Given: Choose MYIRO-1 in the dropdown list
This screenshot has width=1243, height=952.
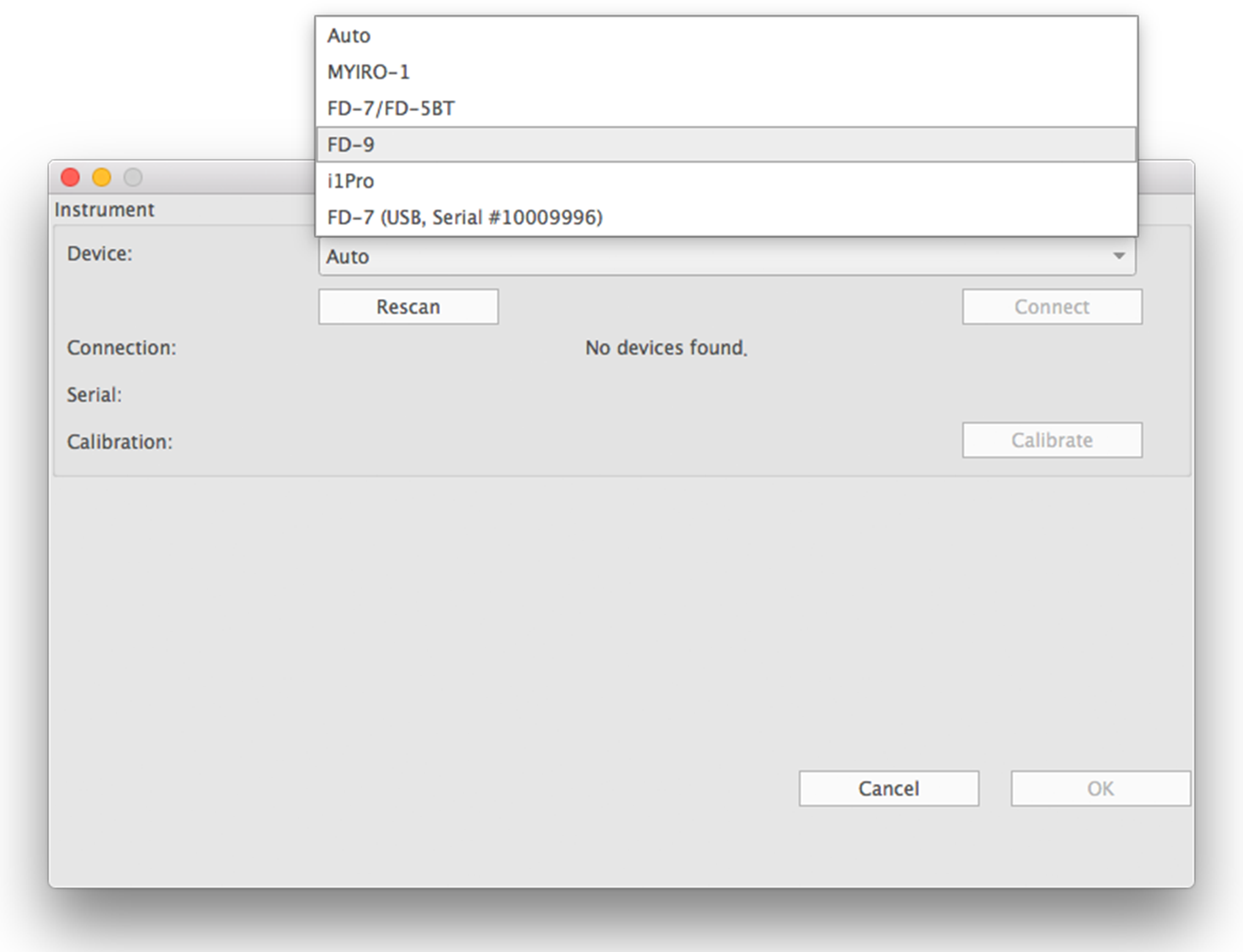Looking at the screenshot, I should (x=368, y=72).
